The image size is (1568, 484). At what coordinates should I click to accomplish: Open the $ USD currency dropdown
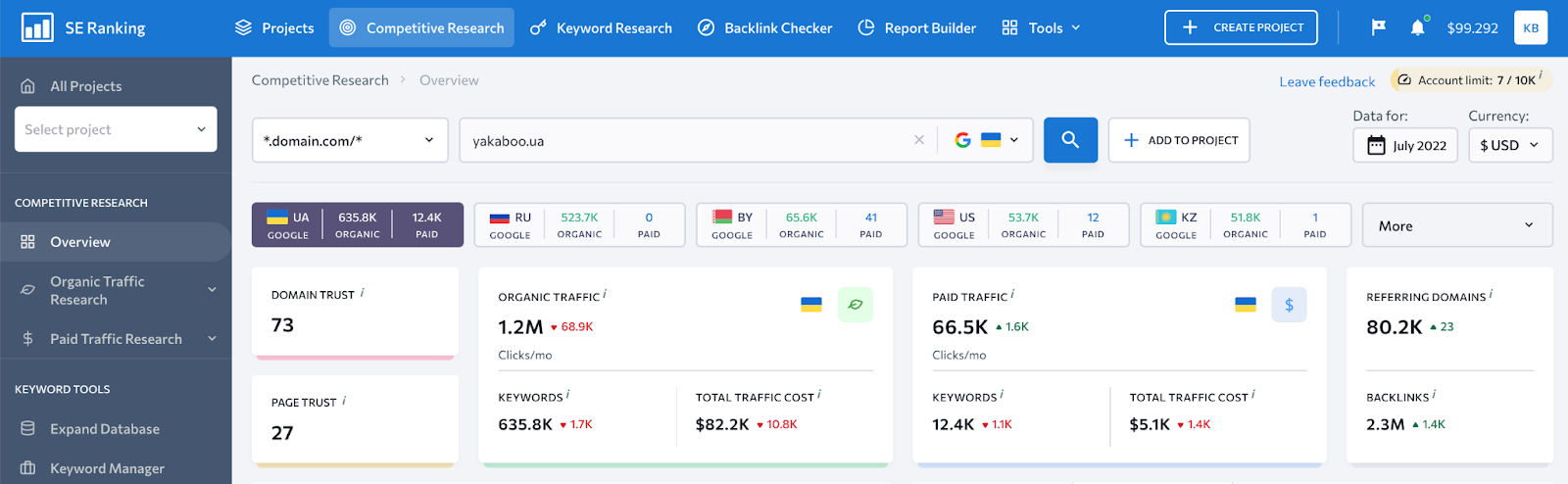click(x=1510, y=145)
